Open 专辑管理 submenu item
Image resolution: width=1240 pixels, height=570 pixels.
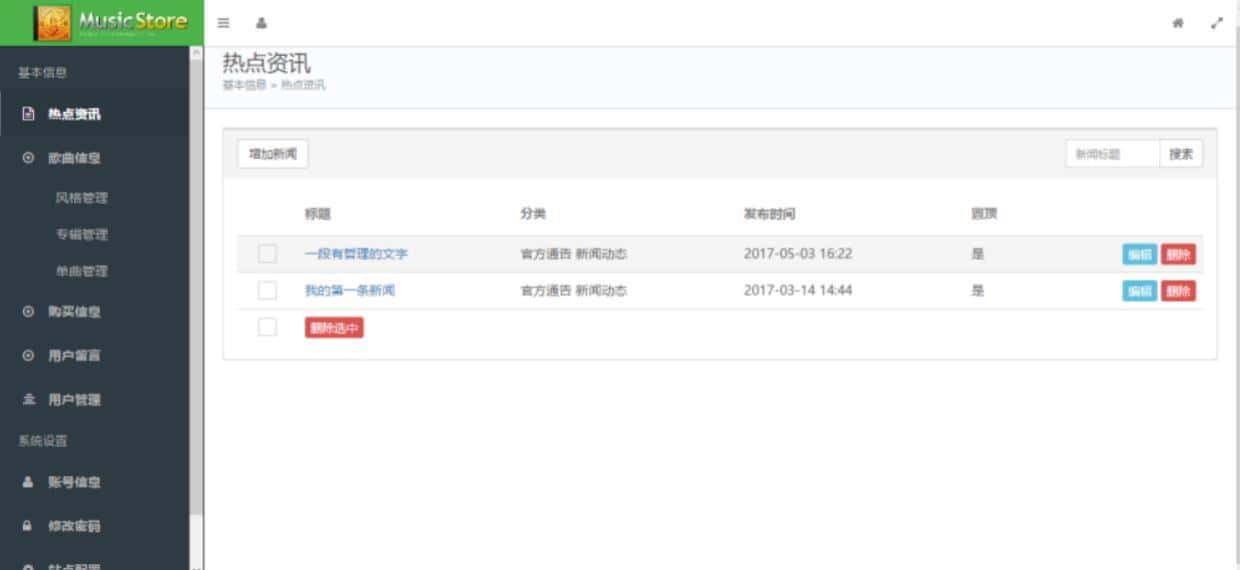pos(82,235)
